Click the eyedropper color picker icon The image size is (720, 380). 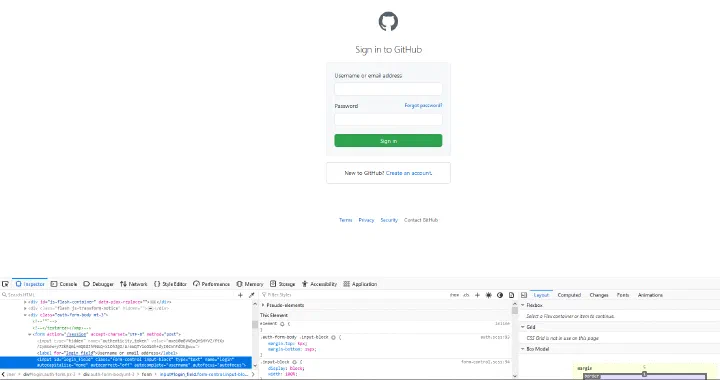[251, 295]
